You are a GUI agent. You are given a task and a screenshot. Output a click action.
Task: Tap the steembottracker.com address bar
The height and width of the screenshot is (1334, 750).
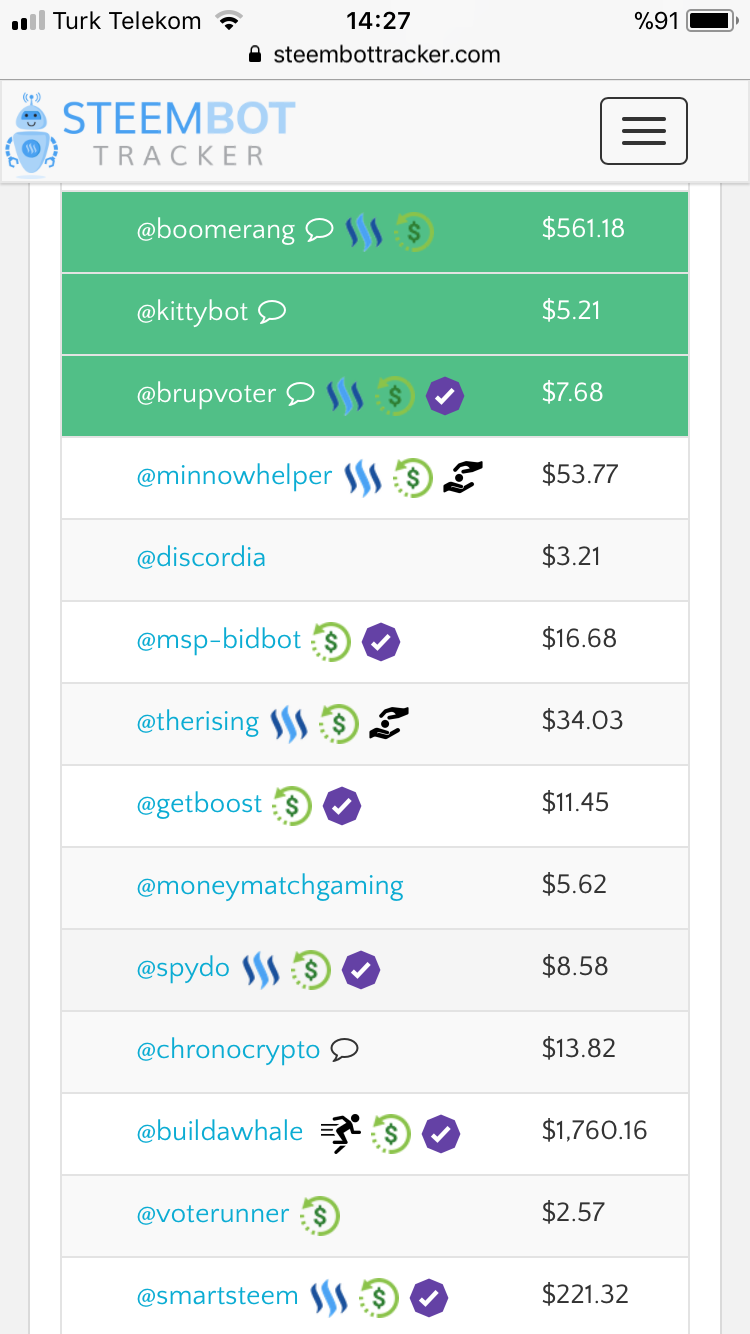375,55
